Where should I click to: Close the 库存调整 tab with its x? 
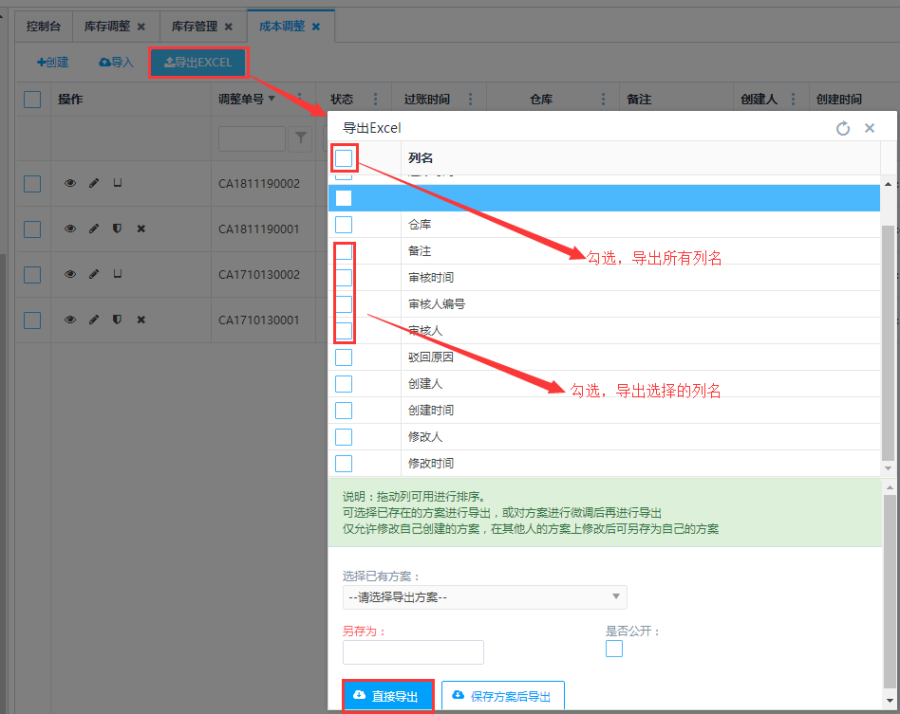(141, 26)
